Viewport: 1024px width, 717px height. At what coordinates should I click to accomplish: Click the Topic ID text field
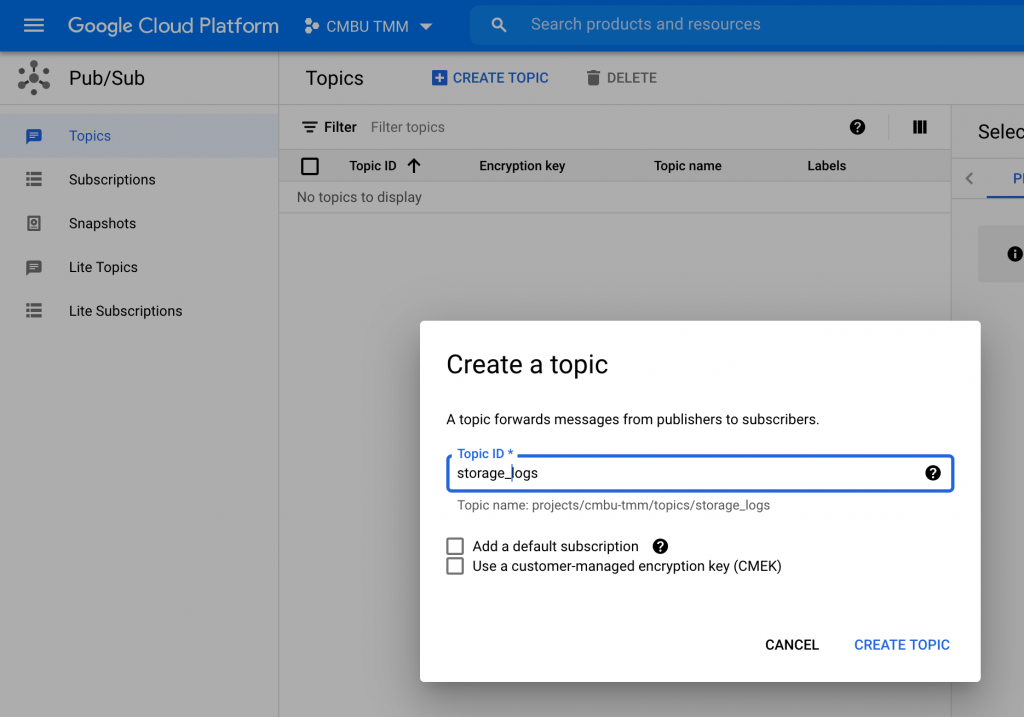coord(685,473)
